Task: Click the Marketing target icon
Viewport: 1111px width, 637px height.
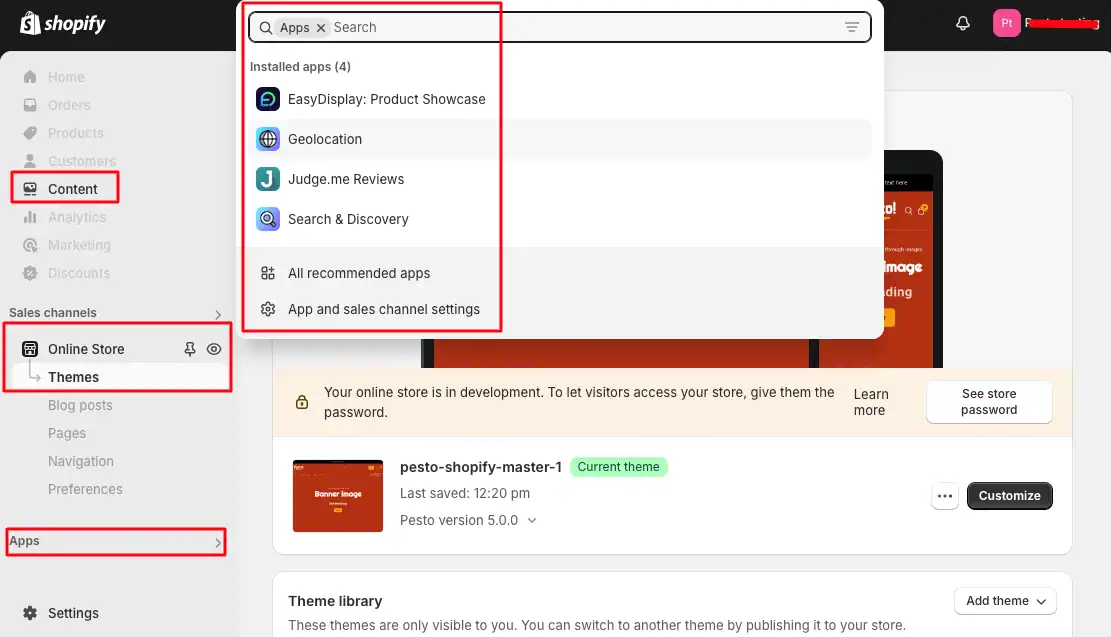Action: point(30,245)
